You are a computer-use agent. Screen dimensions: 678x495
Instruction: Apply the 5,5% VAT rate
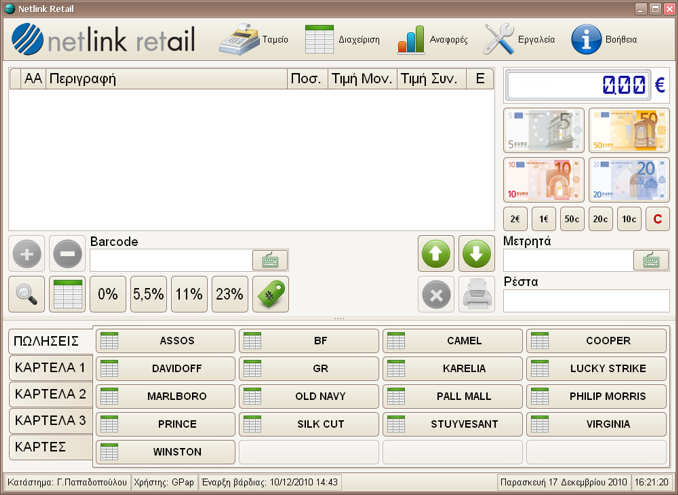(148, 294)
